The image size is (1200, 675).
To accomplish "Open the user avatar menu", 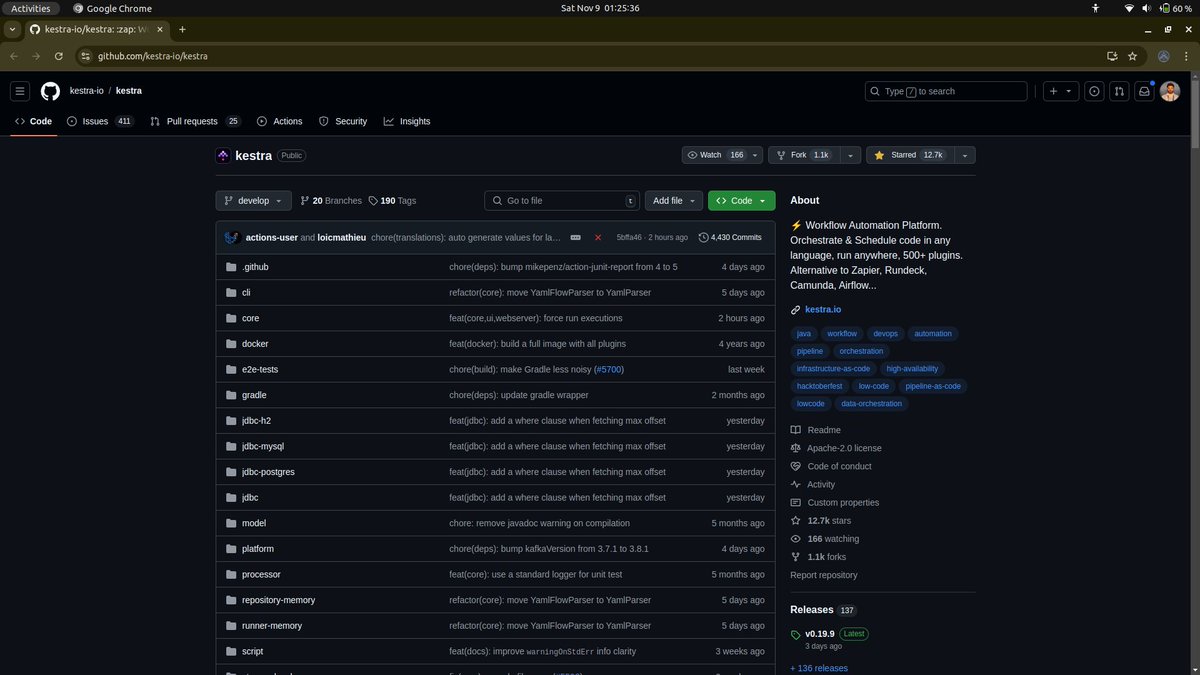I will tap(1170, 91).
